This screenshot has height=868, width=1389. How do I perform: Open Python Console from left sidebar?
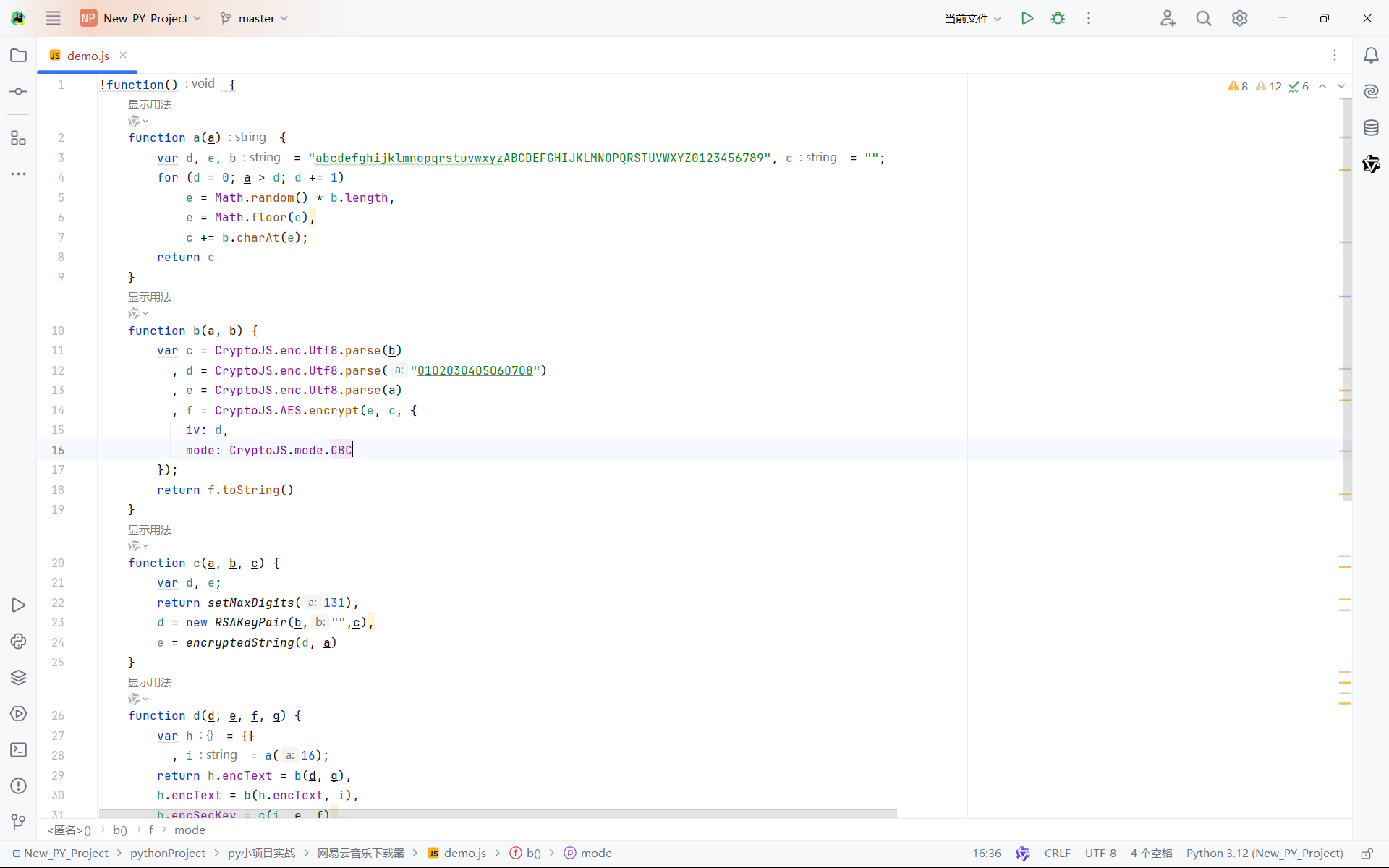coord(19,642)
